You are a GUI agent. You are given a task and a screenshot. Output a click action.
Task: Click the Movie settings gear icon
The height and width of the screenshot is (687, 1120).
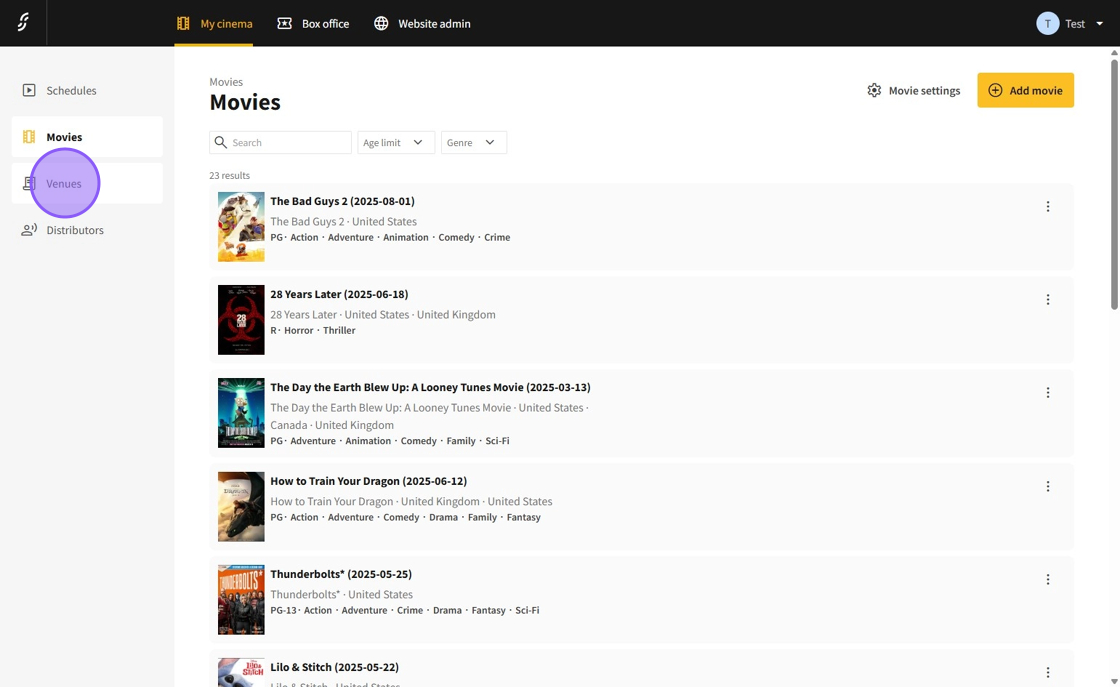click(874, 90)
